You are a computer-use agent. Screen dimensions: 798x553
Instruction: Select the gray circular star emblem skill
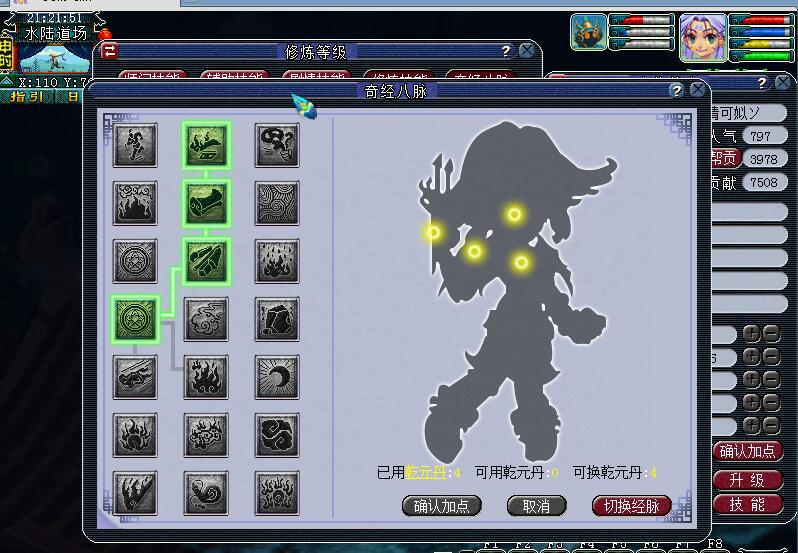coord(135,261)
